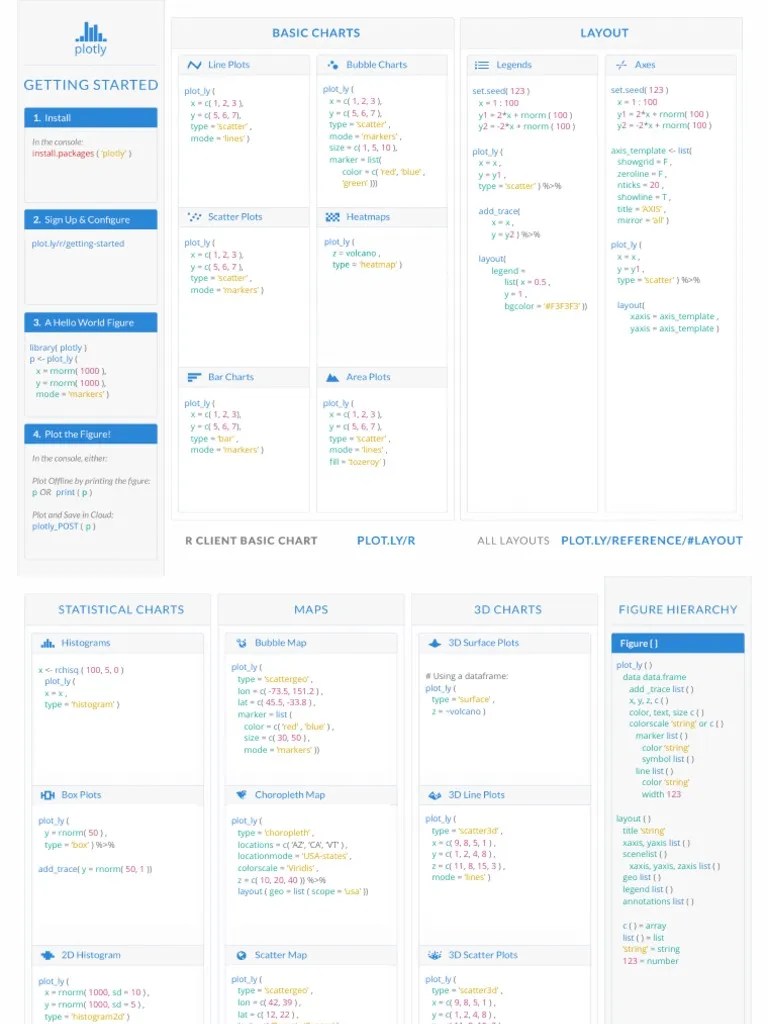Click the Histograms icon

pyautogui.click(x=48, y=643)
